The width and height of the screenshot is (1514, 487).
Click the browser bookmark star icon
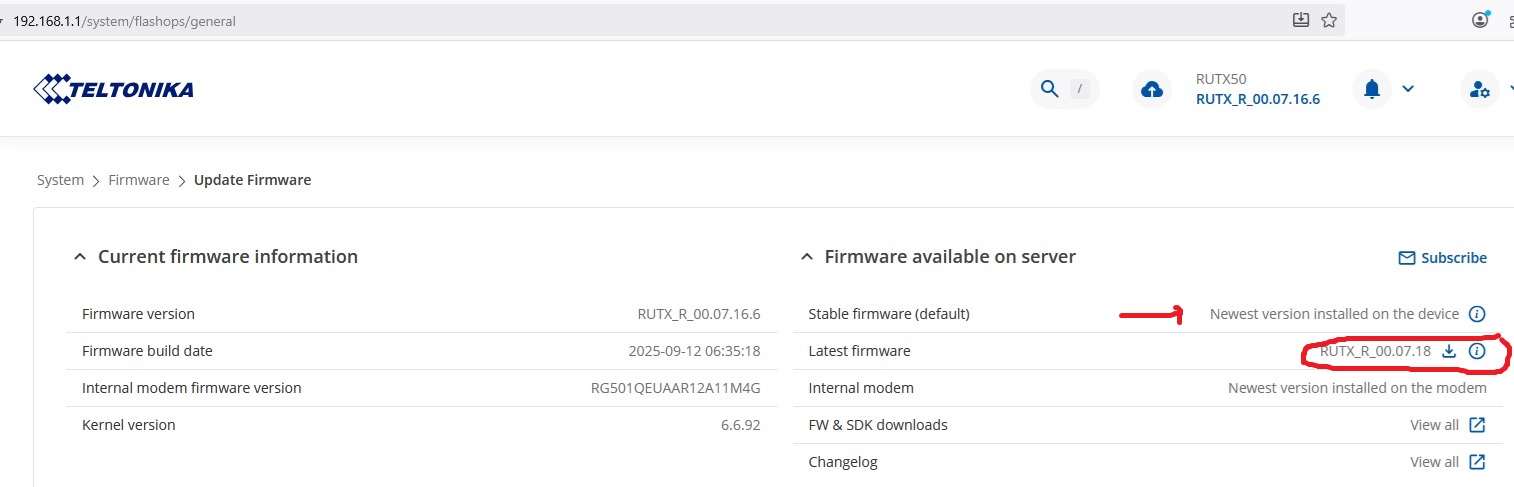pyautogui.click(x=1329, y=20)
